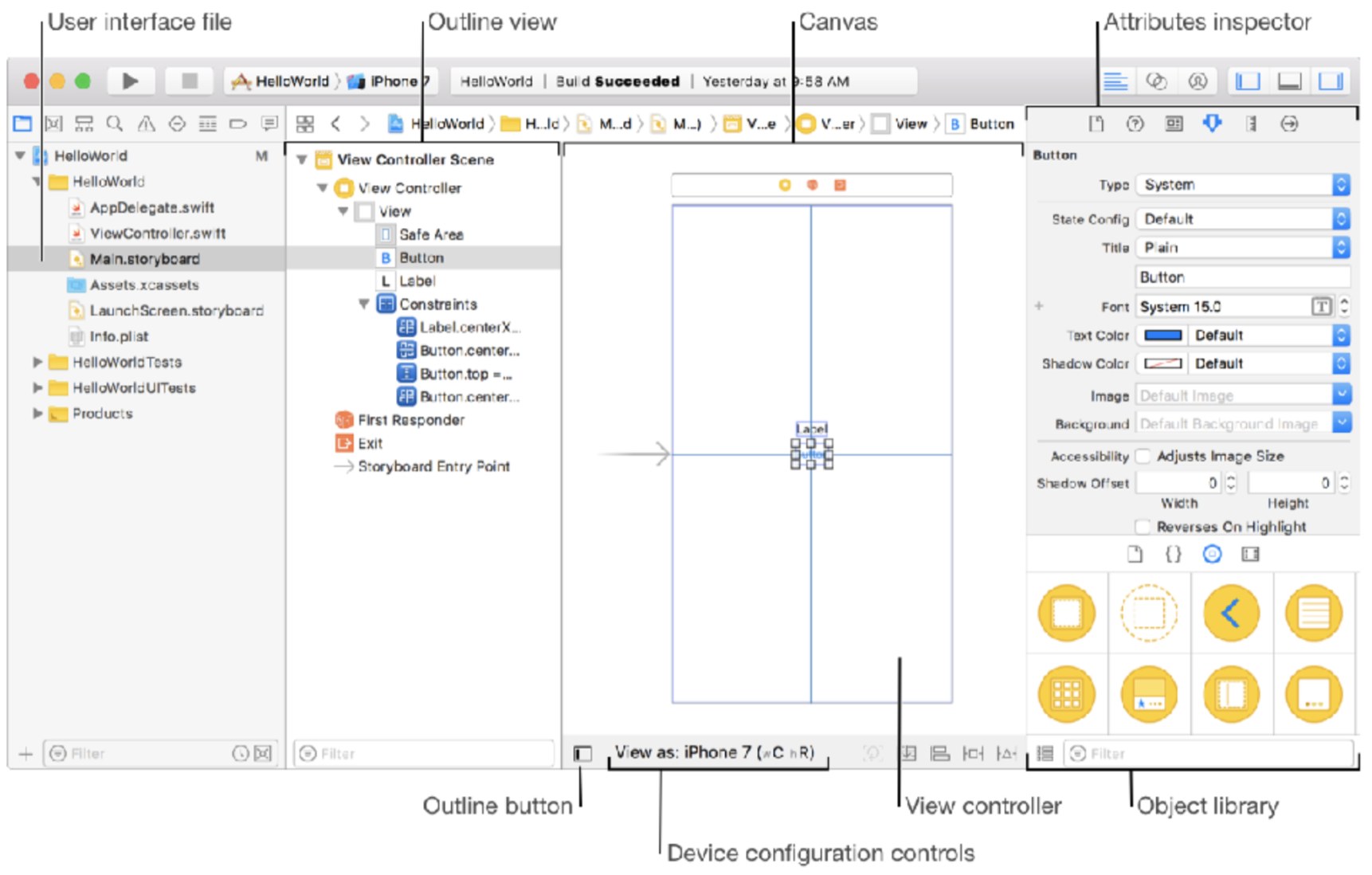Pick the View Controller library object

(1066, 613)
